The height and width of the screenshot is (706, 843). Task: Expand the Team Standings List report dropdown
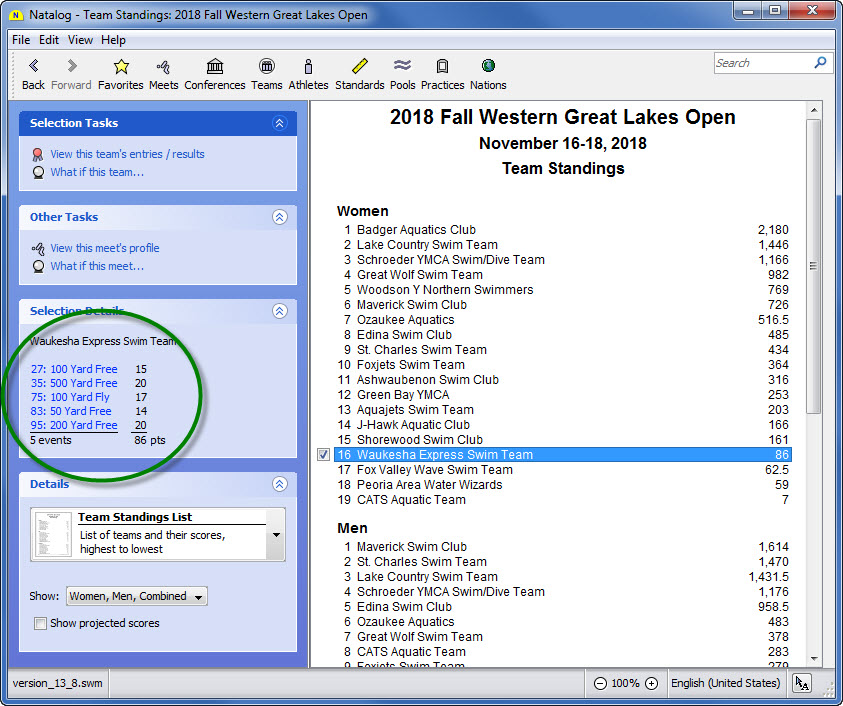click(275, 535)
